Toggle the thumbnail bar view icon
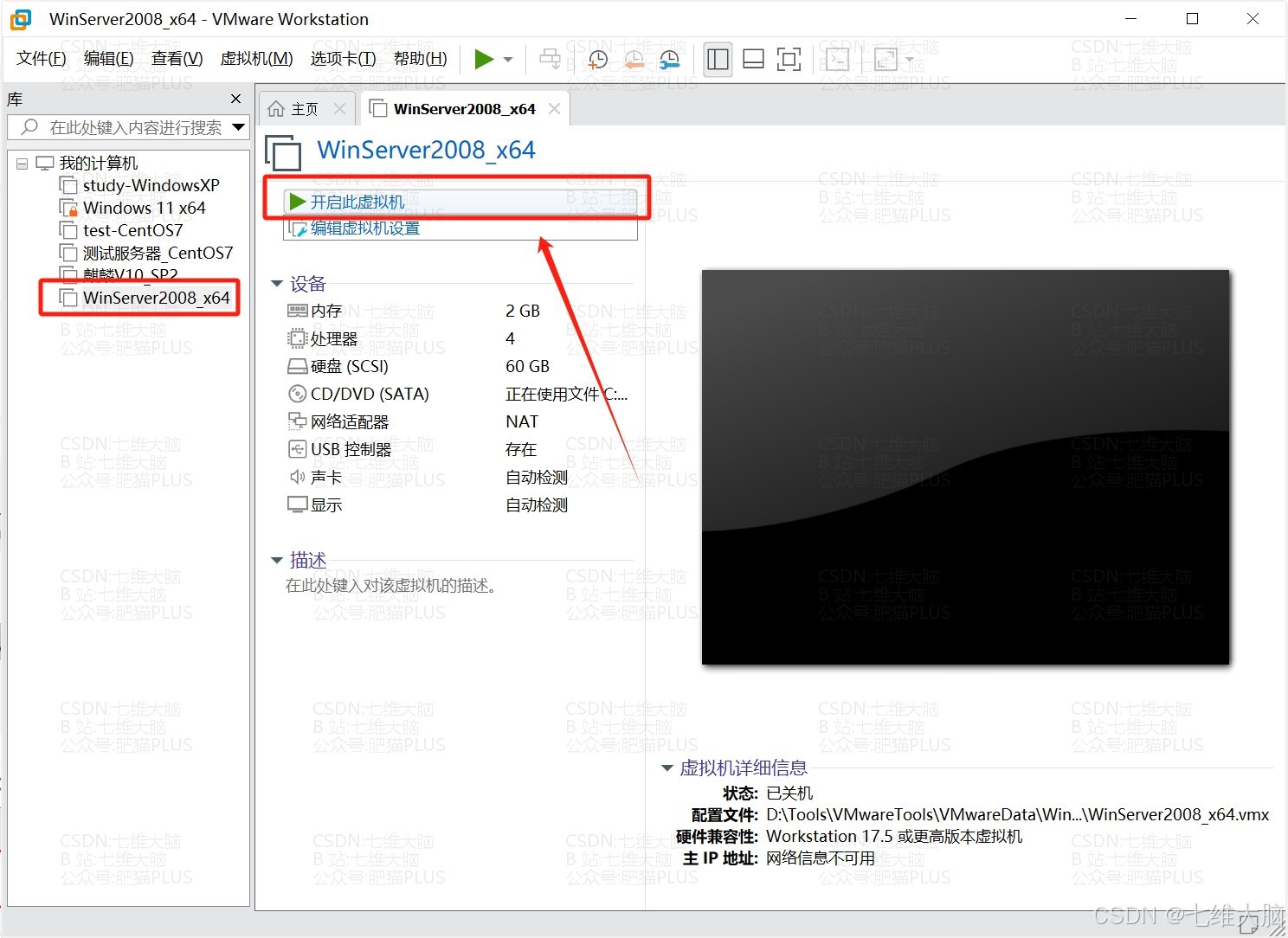Image resolution: width=1288 pixels, height=938 pixels. coord(753,59)
